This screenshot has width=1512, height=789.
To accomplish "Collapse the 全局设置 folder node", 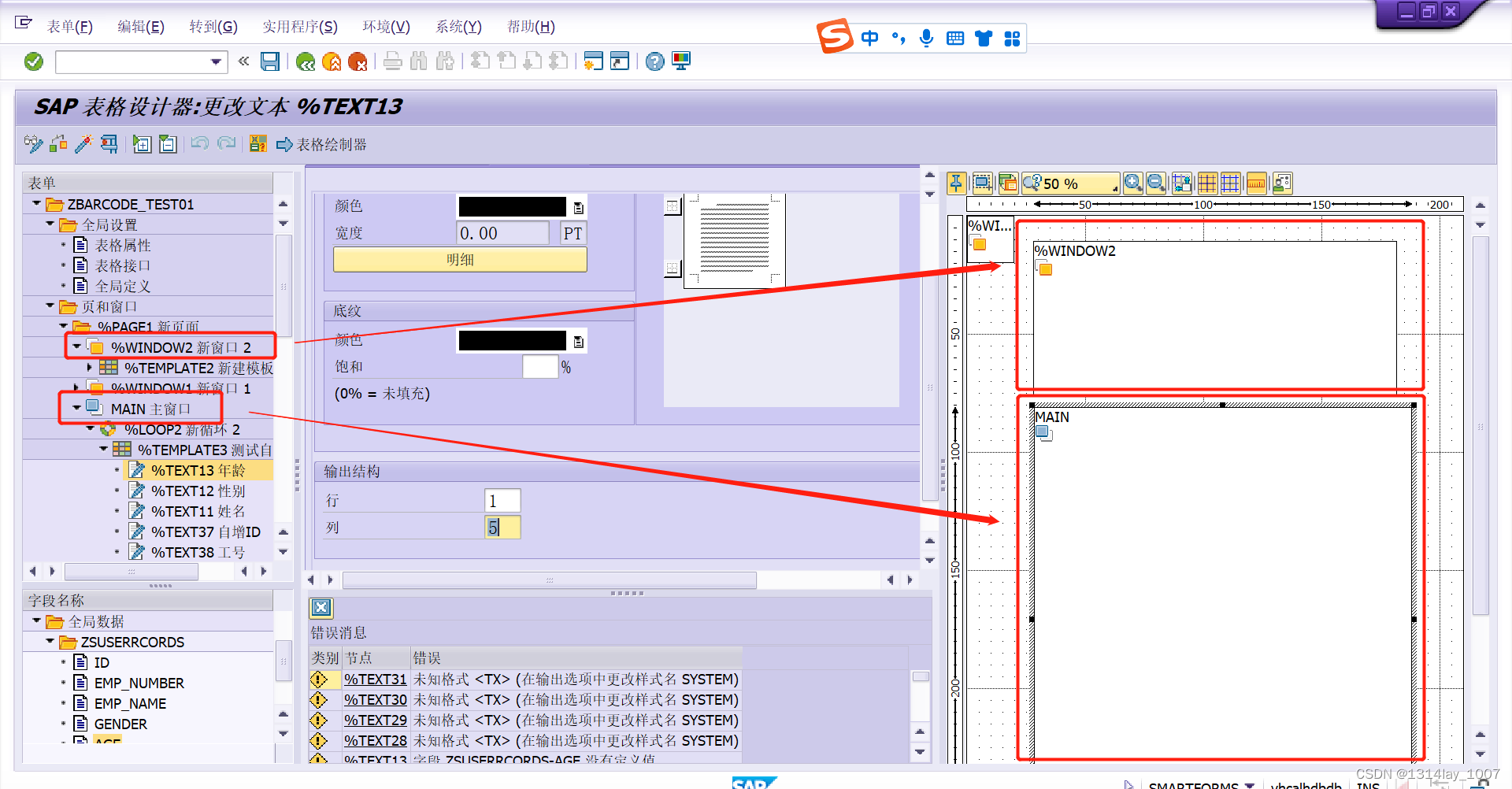I will point(50,224).
